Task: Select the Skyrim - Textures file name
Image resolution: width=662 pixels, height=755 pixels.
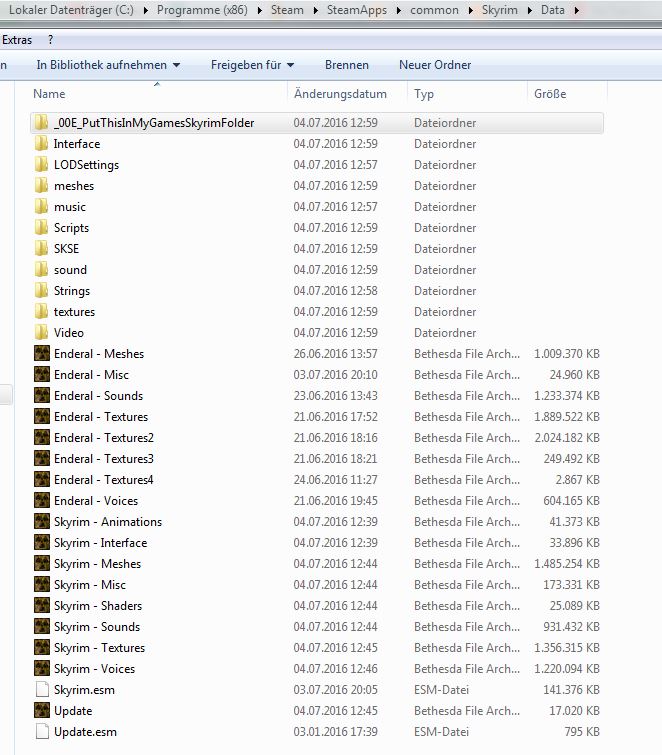Action: (99, 648)
